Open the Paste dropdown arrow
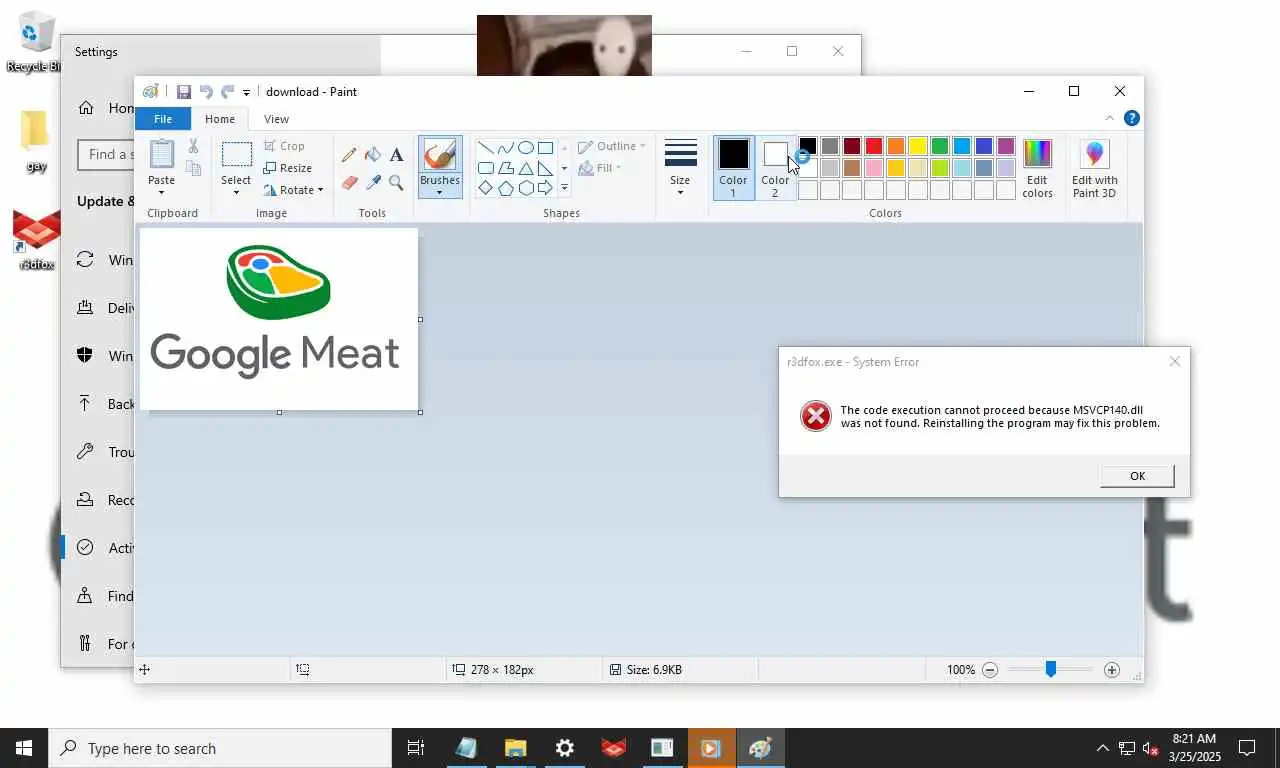 point(161,192)
